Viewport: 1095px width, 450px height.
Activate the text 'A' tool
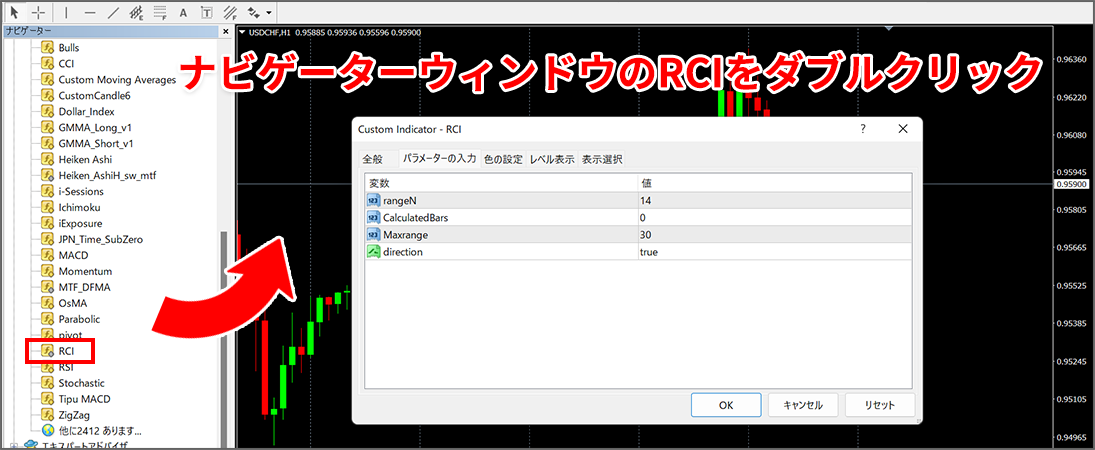pyautogui.click(x=183, y=14)
